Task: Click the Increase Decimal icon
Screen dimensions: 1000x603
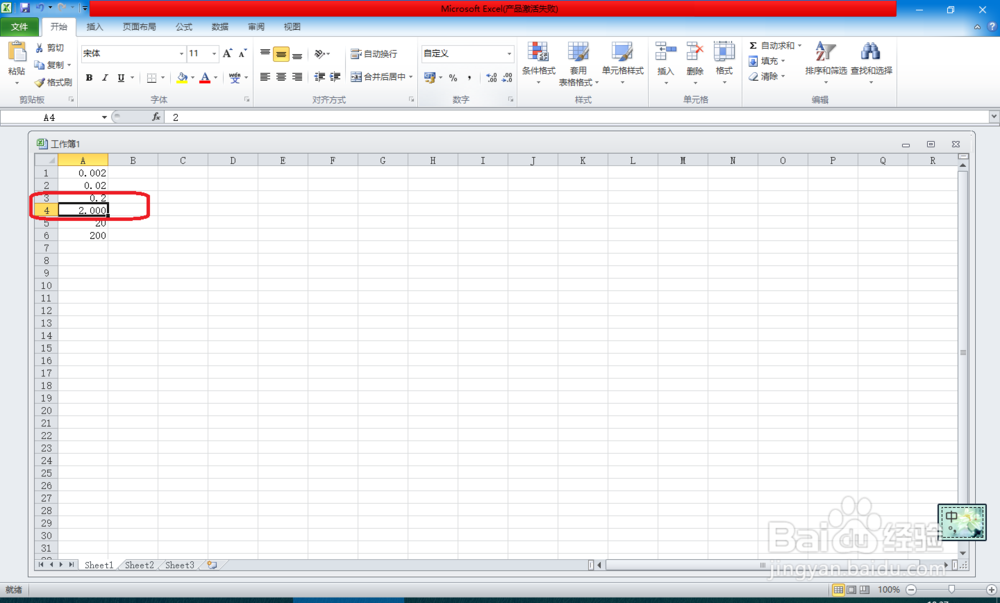Action: 491,78
